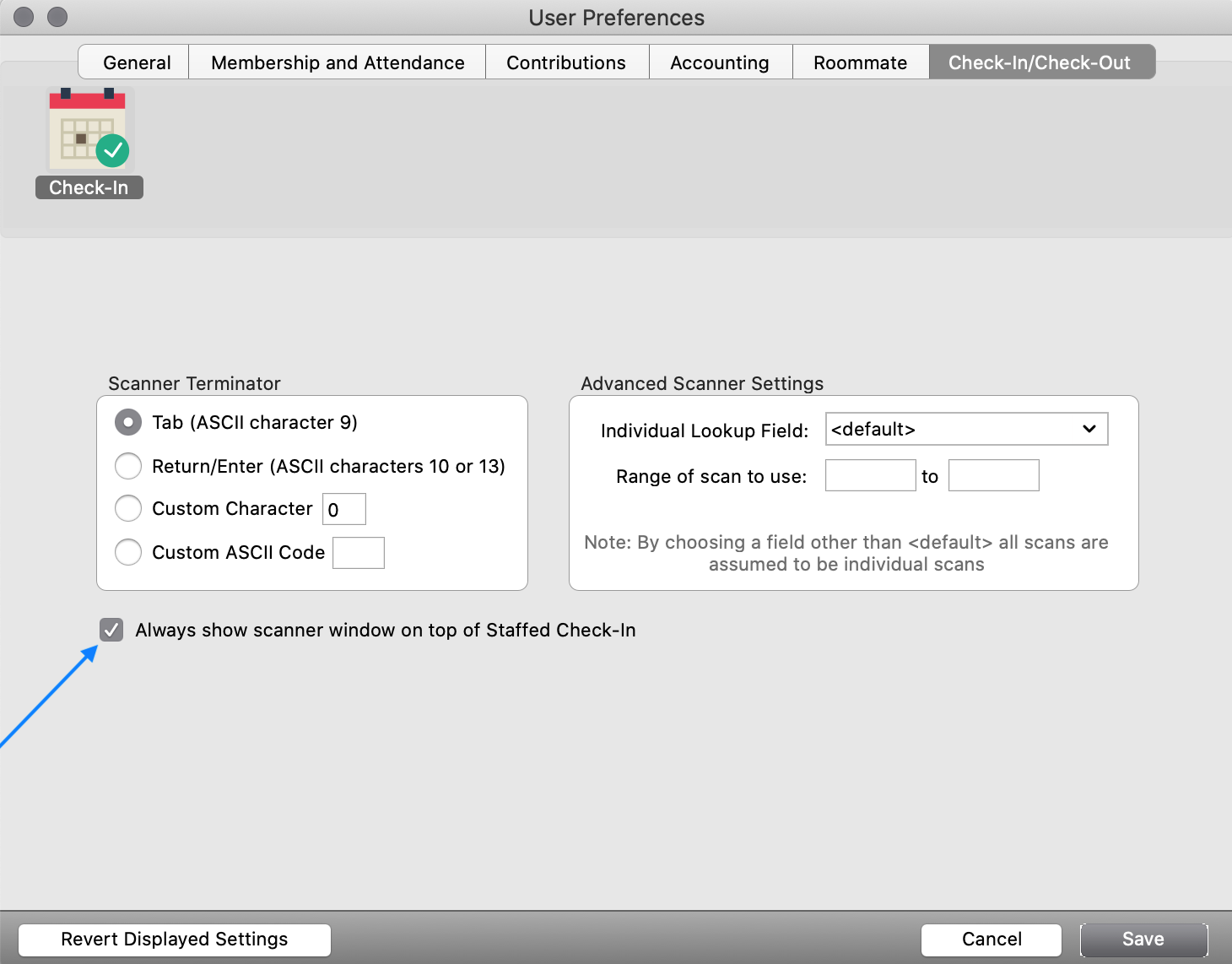Switch to the General tab

[135, 62]
